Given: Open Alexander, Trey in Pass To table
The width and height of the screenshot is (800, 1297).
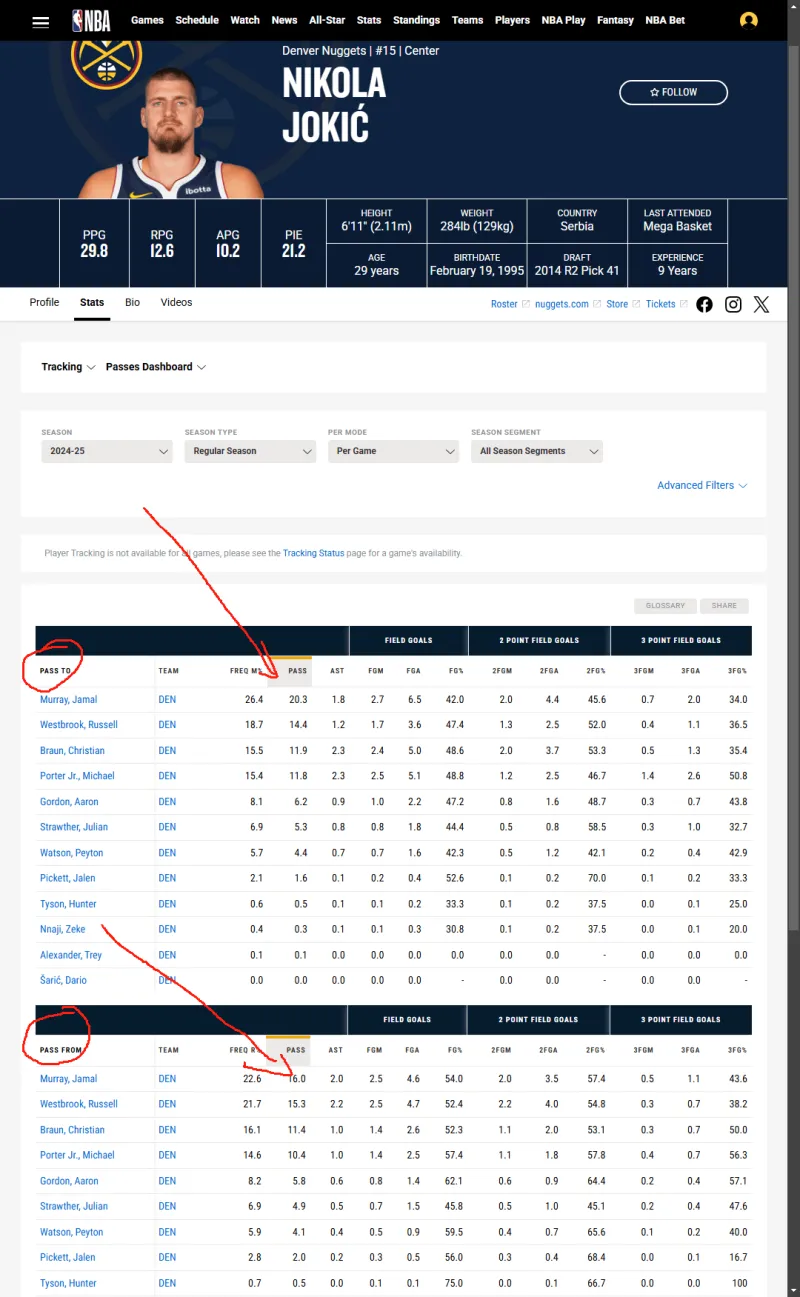Looking at the screenshot, I should 71,955.
